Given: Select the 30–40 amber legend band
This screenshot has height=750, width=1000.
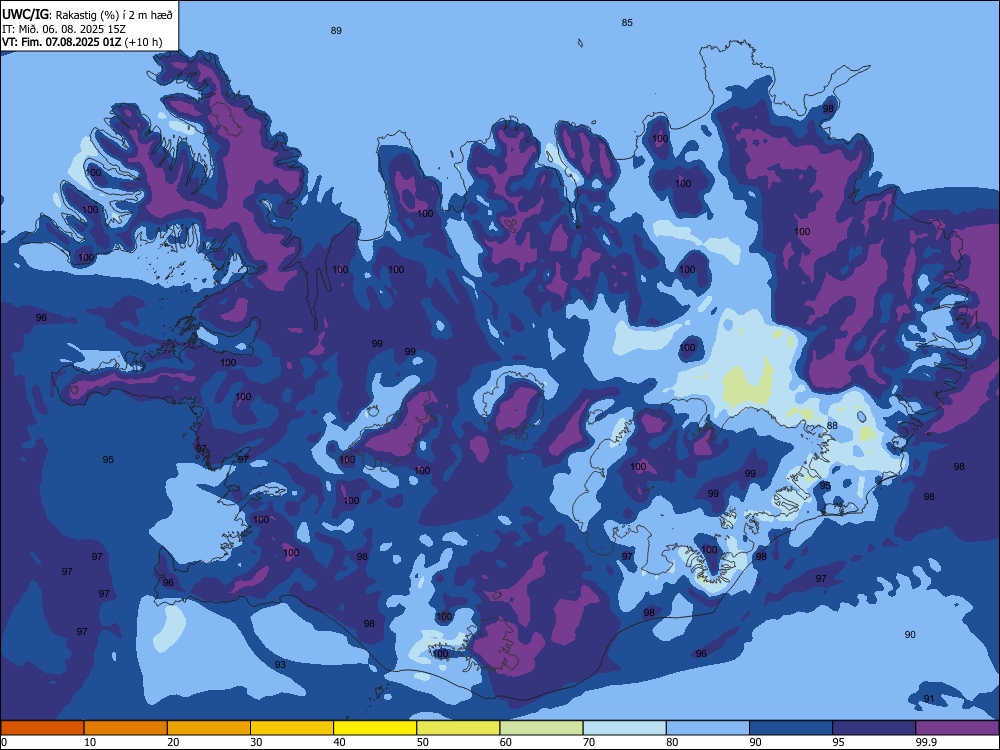Looking at the screenshot, I should (x=292, y=728).
